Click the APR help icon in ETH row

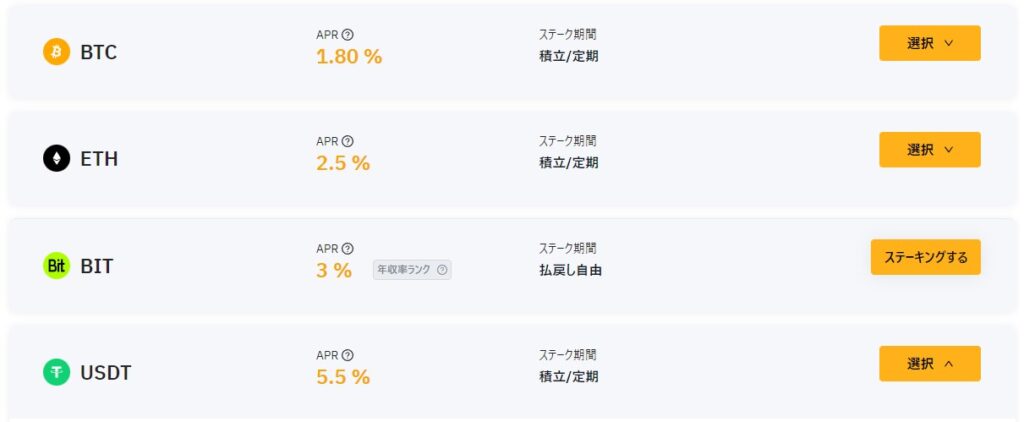coord(347,142)
